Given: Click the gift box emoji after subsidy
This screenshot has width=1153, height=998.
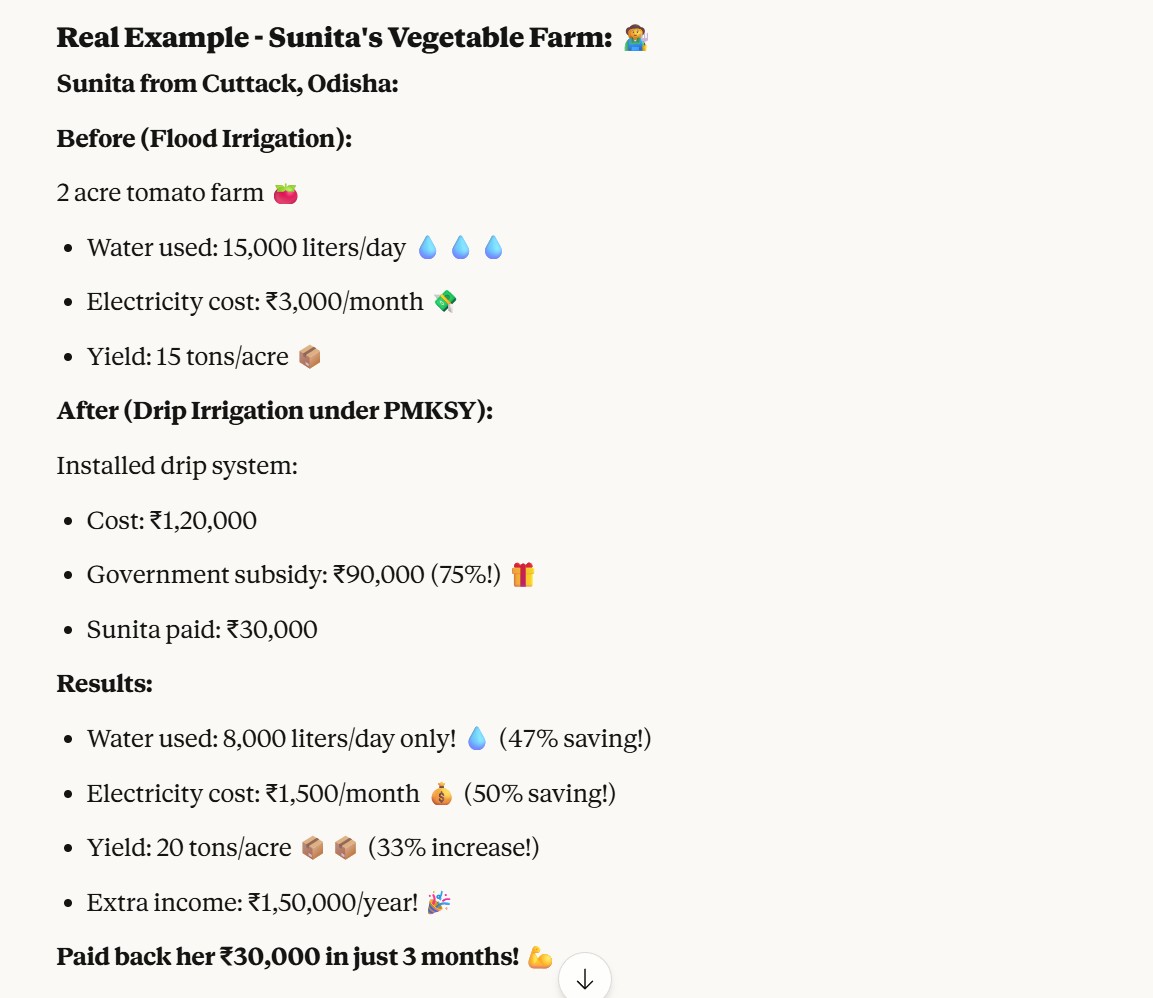Looking at the screenshot, I should pos(523,575).
